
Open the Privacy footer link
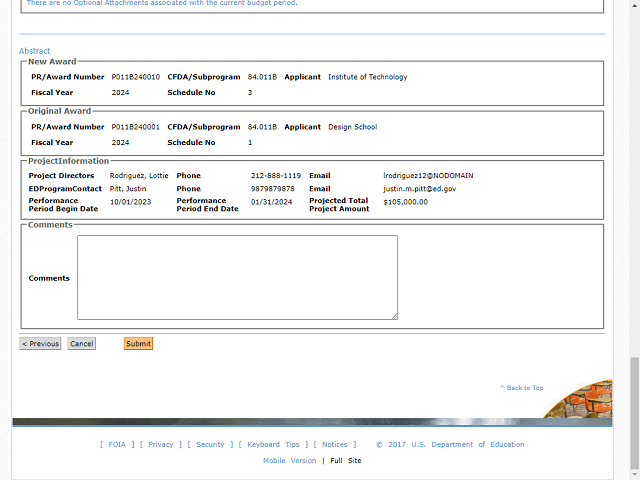[161, 444]
